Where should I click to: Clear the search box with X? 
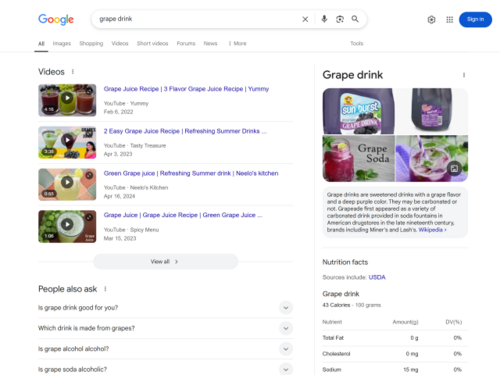tap(305, 19)
